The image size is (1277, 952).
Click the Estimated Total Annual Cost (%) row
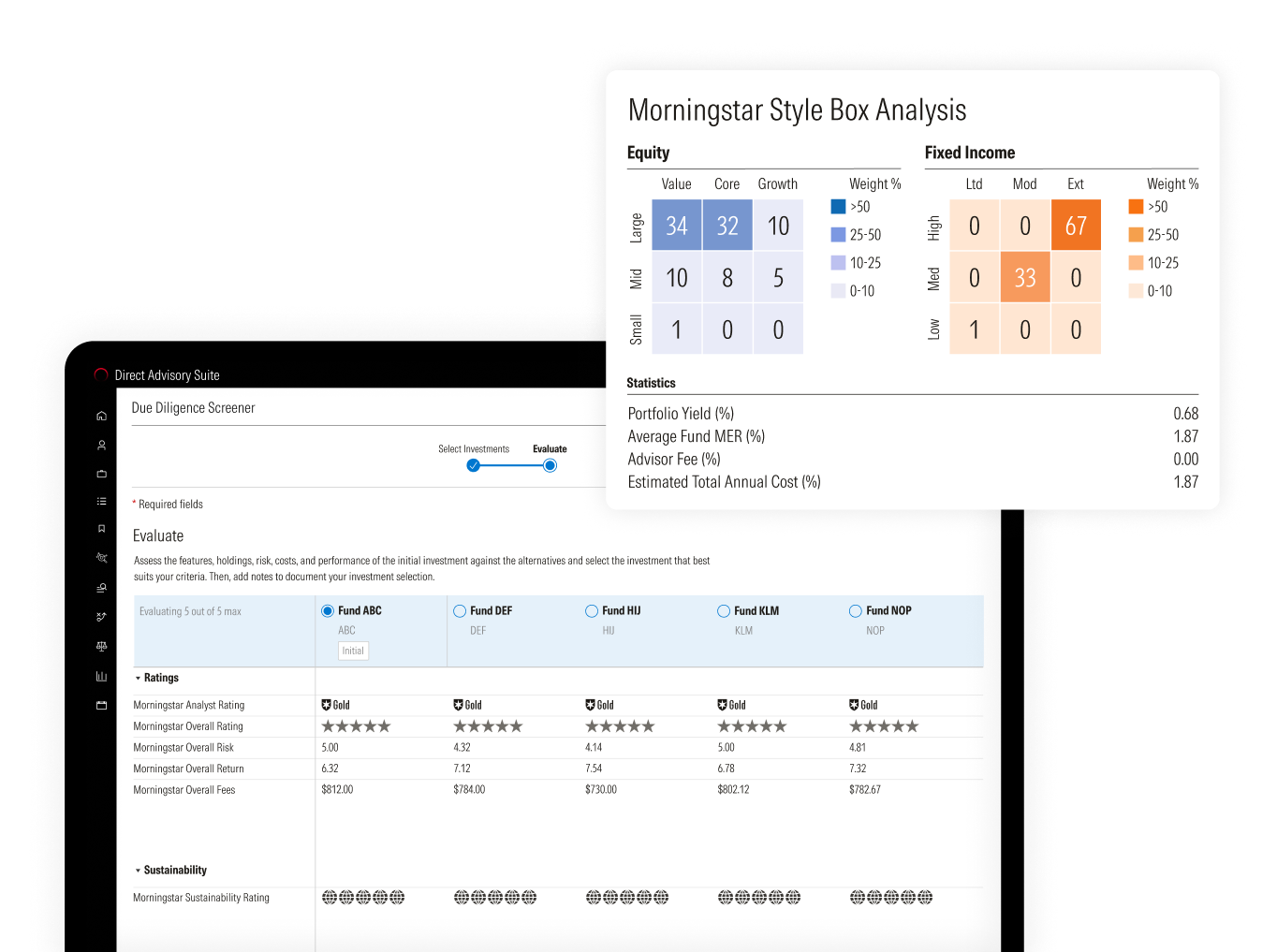click(913, 482)
